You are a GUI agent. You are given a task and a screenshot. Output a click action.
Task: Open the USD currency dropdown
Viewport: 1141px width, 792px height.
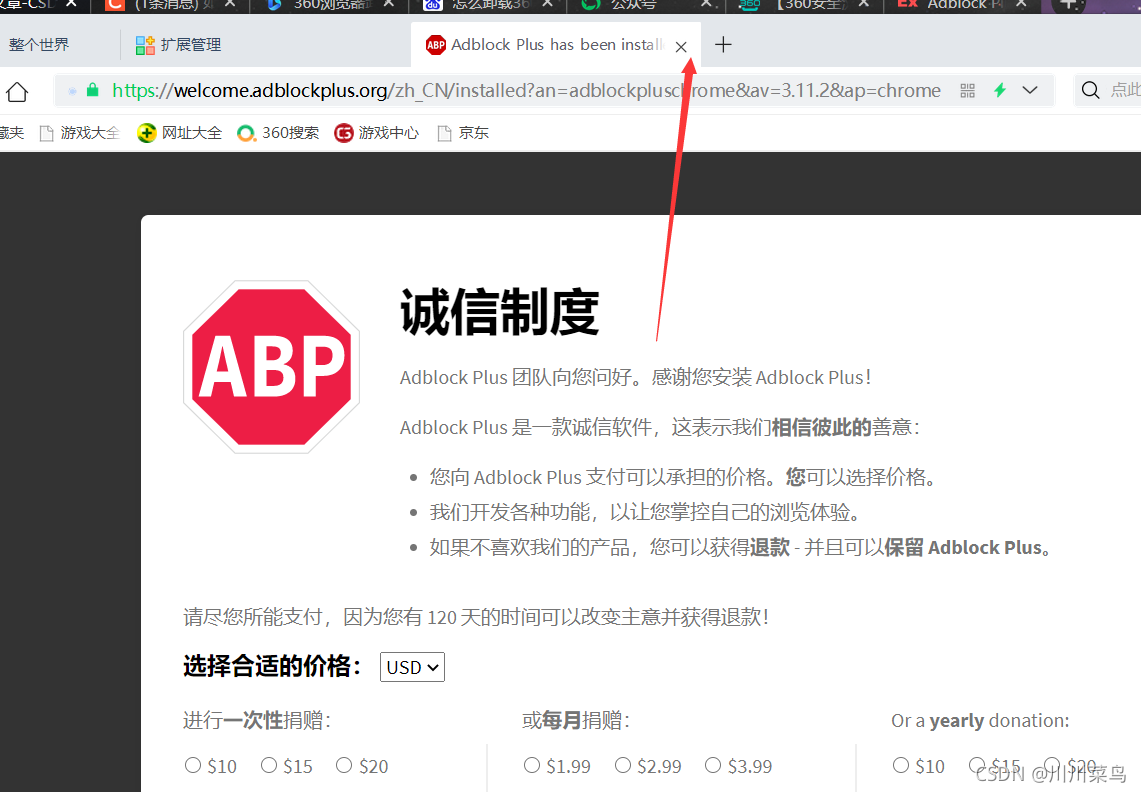click(412, 668)
